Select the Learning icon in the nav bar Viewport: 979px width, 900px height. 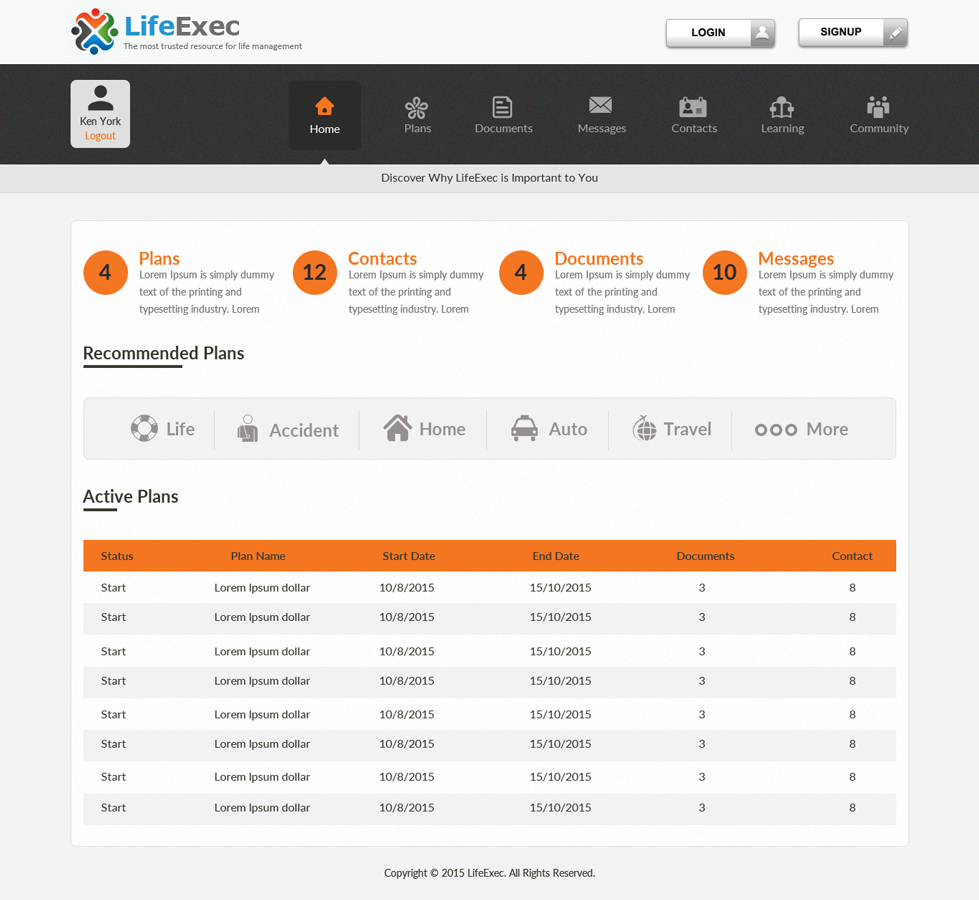[x=782, y=108]
